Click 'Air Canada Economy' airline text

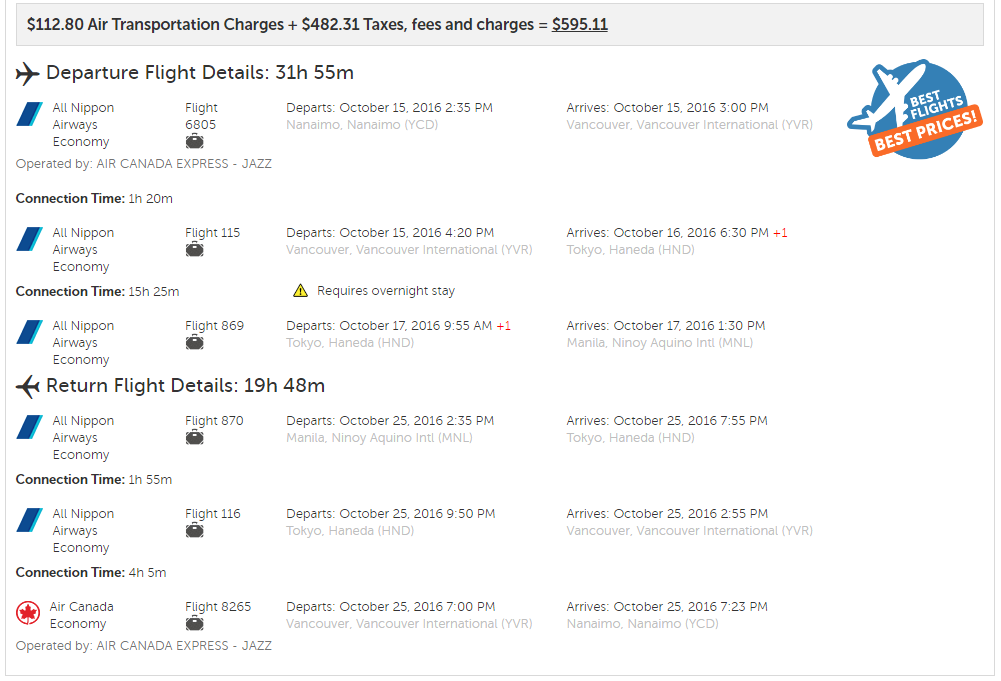tap(82, 615)
